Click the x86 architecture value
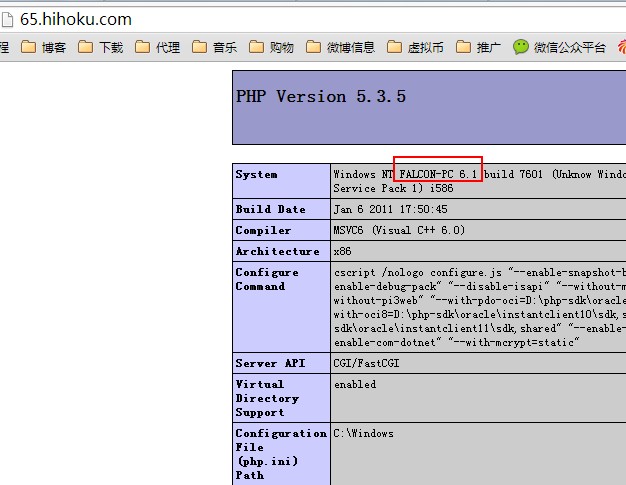The width and height of the screenshot is (626, 485). click(343, 251)
